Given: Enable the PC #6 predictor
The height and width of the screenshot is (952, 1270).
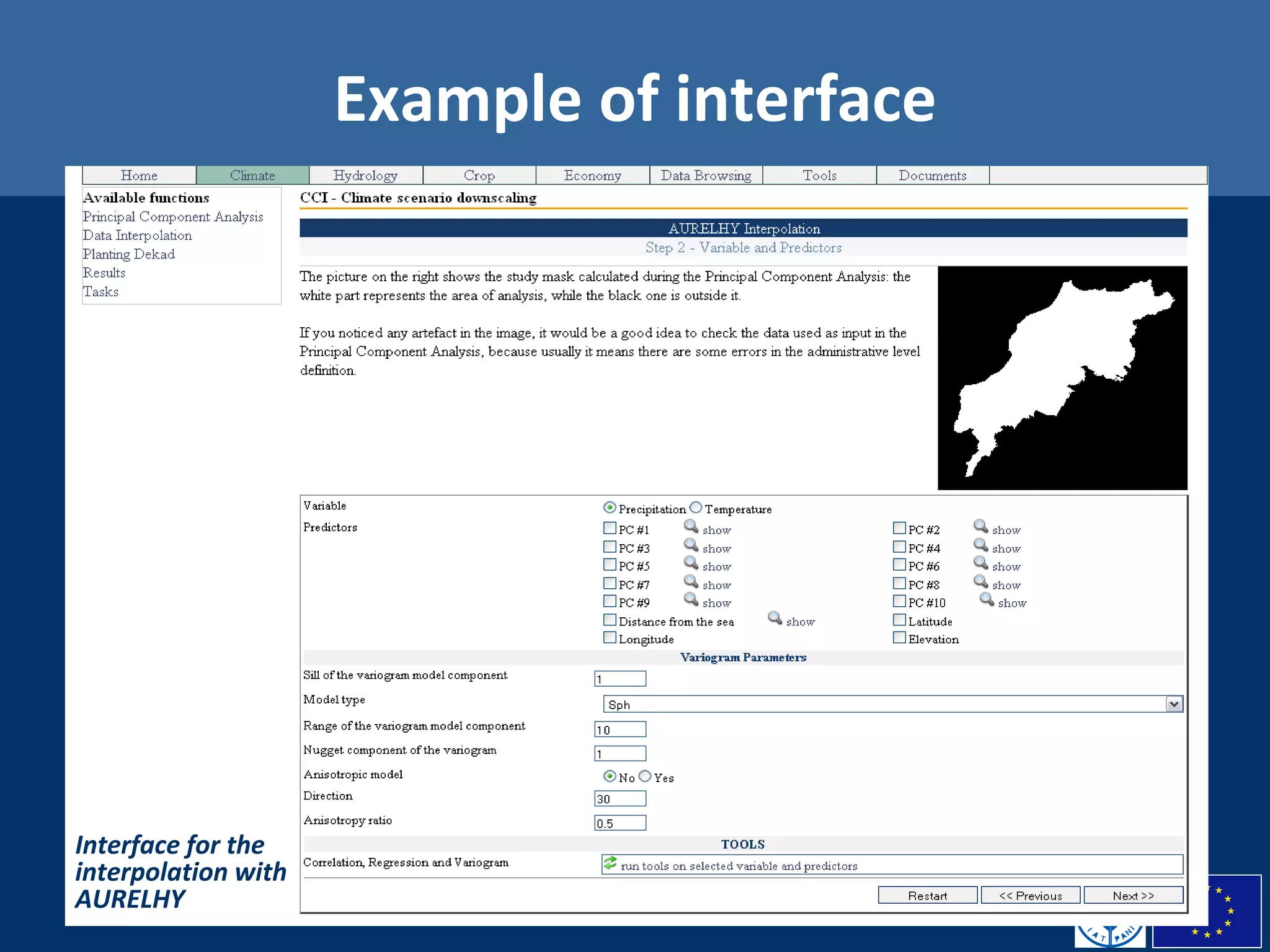Looking at the screenshot, I should (899, 565).
